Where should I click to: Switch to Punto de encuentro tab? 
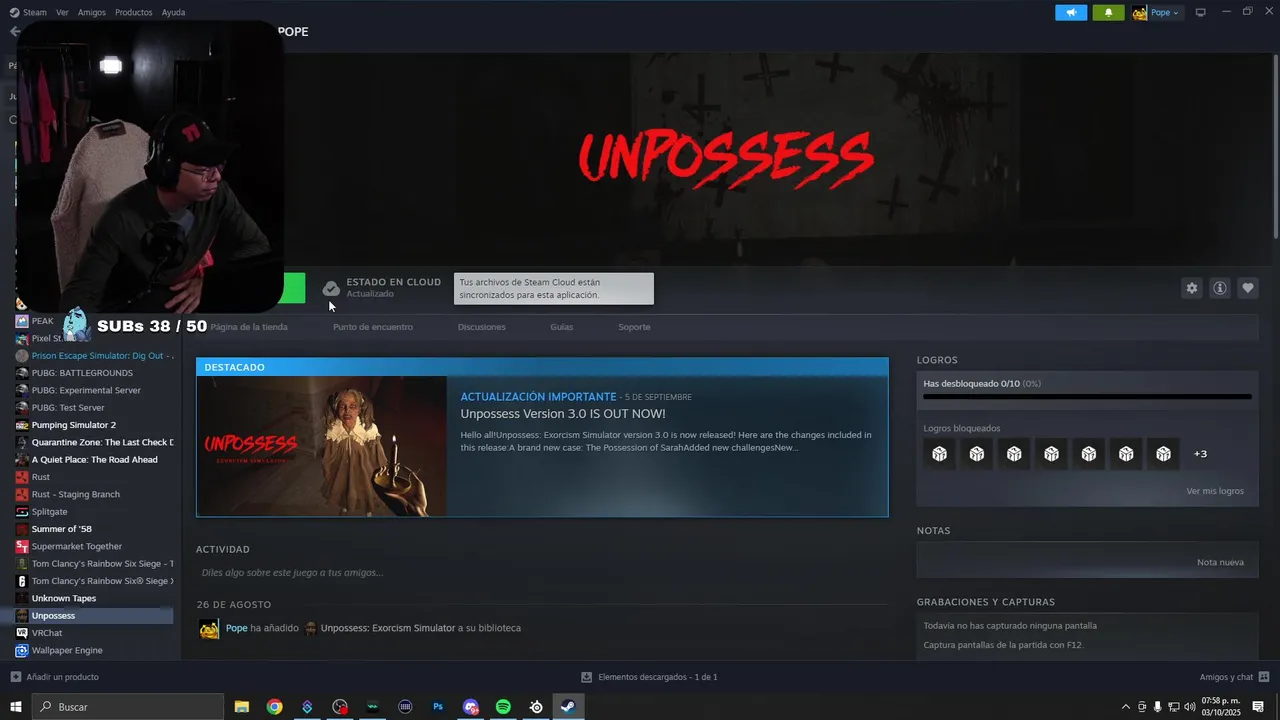point(373,327)
